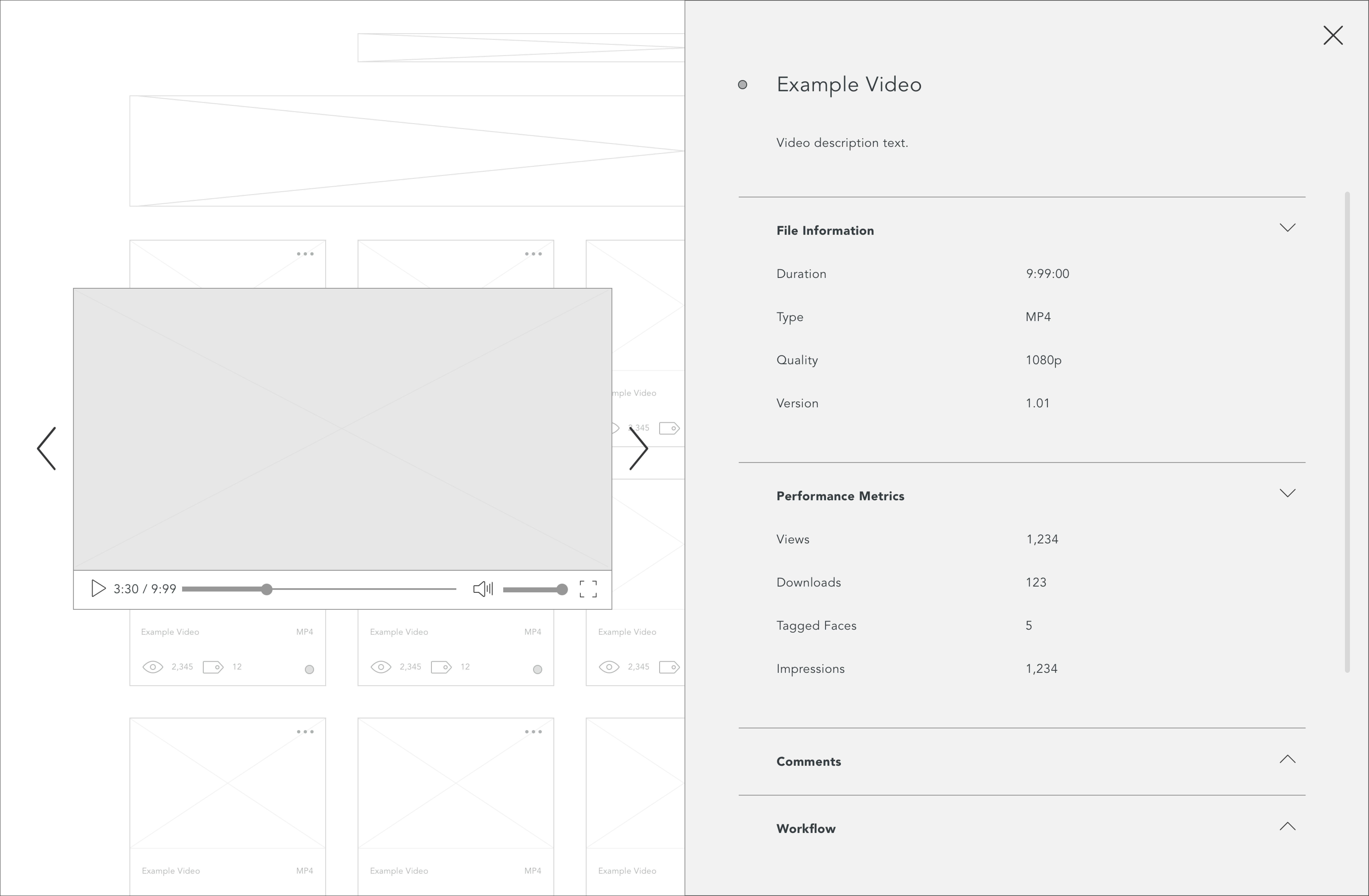Click the Tagged Faces label
Image resolution: width=1369 pixels, height=896 pixels.
(x=816, y=626)
